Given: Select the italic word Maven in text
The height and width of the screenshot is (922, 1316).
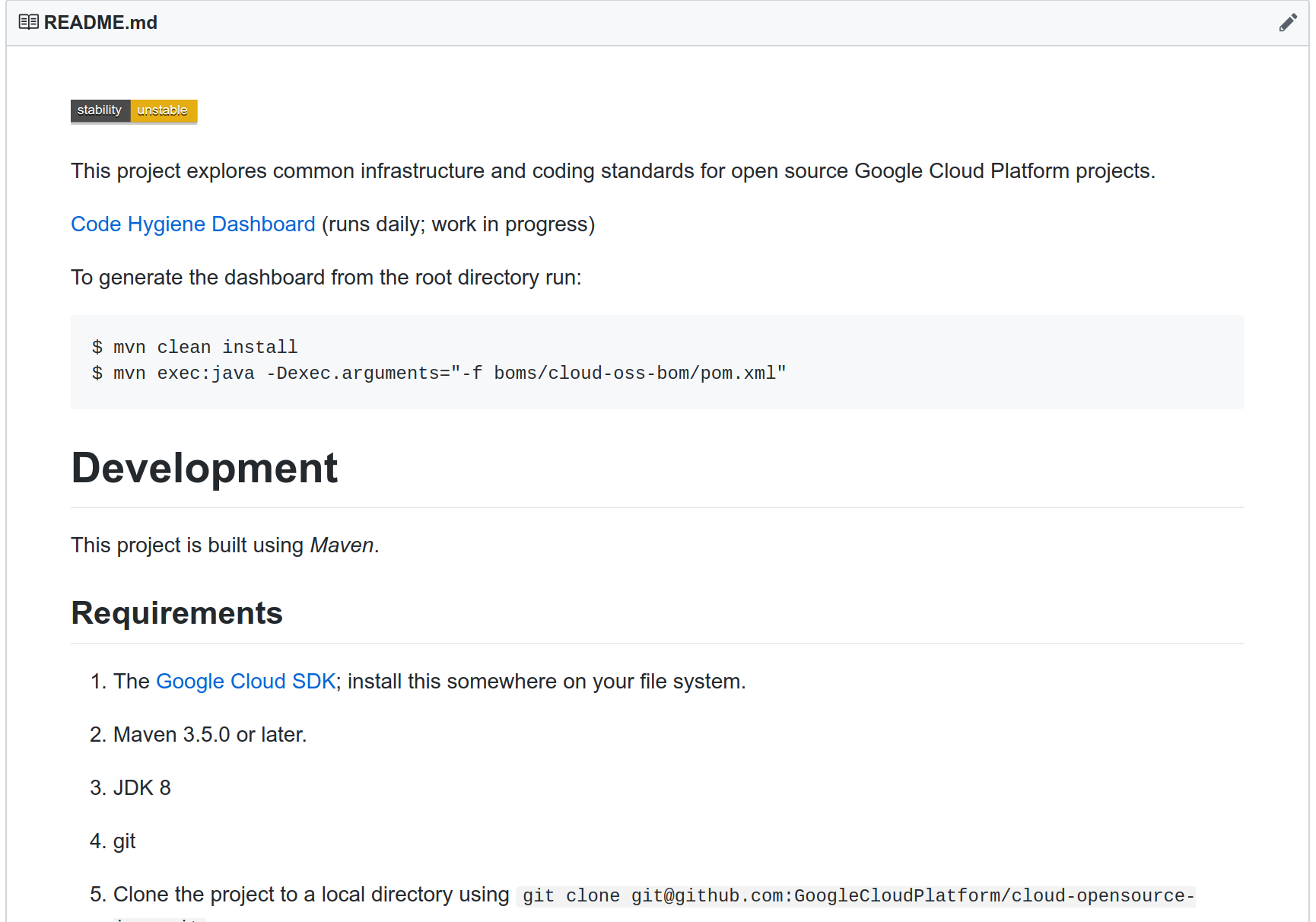Looking at the screenshot, I should point(341,545).
